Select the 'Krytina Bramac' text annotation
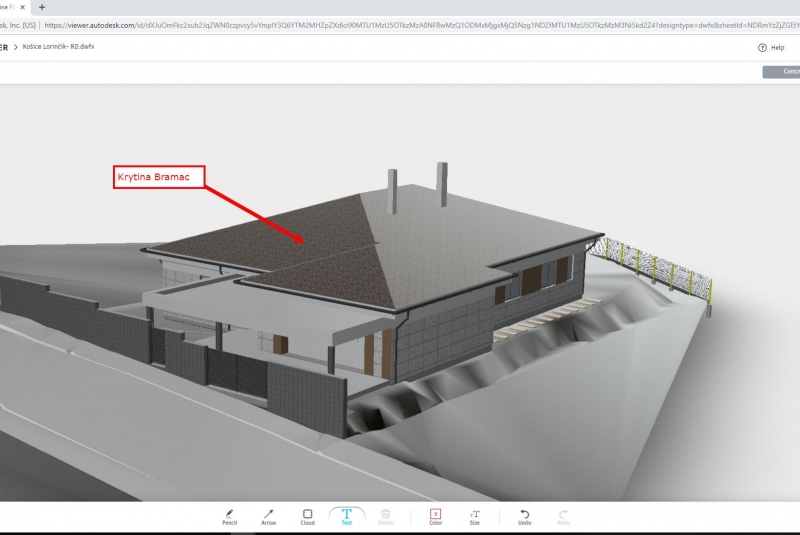Image resolution: width=800 pixels, height=535 pixels. click(159, 177)
